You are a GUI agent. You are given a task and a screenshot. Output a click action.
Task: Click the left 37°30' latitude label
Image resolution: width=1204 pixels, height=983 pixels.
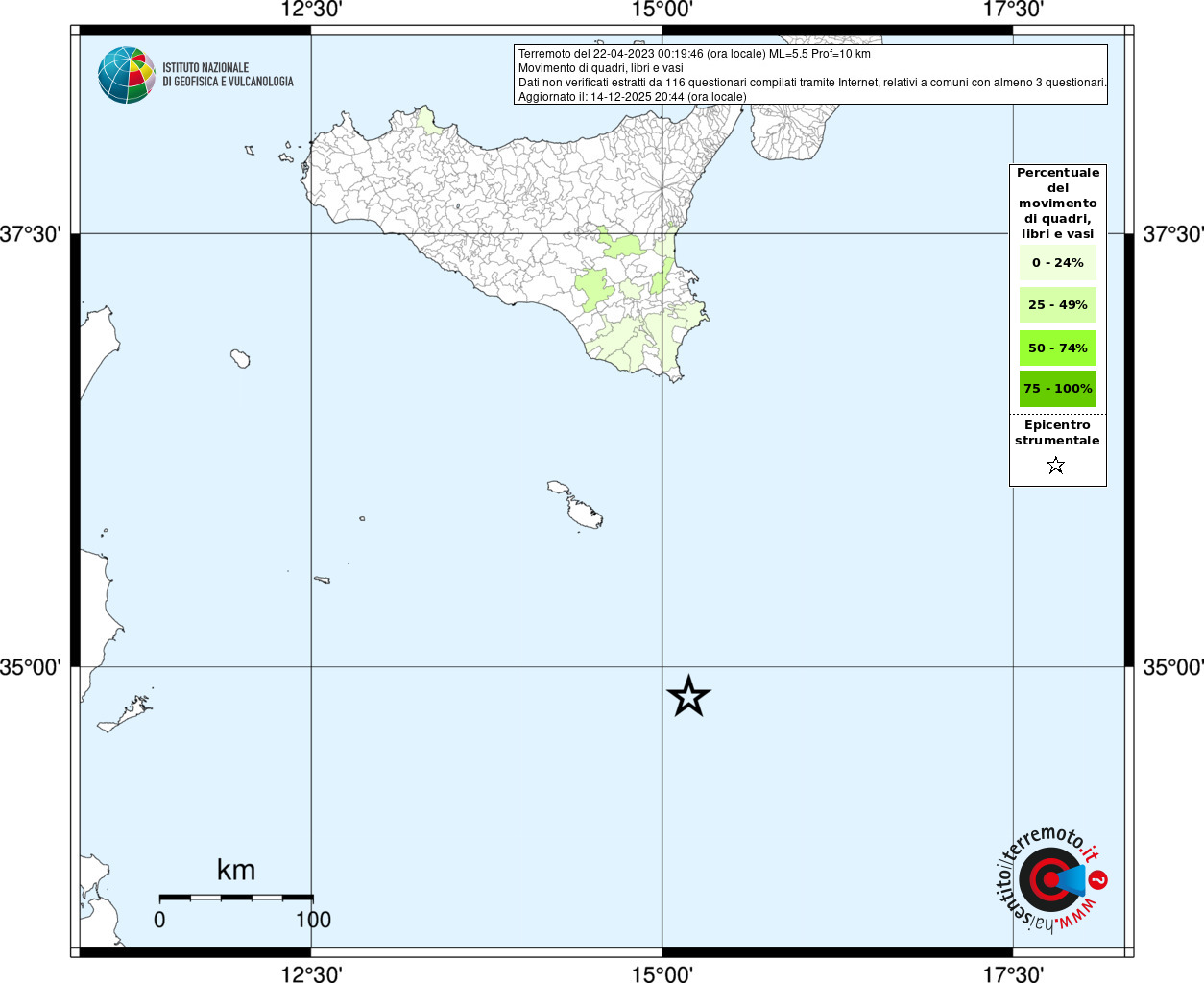click(31, 234)
